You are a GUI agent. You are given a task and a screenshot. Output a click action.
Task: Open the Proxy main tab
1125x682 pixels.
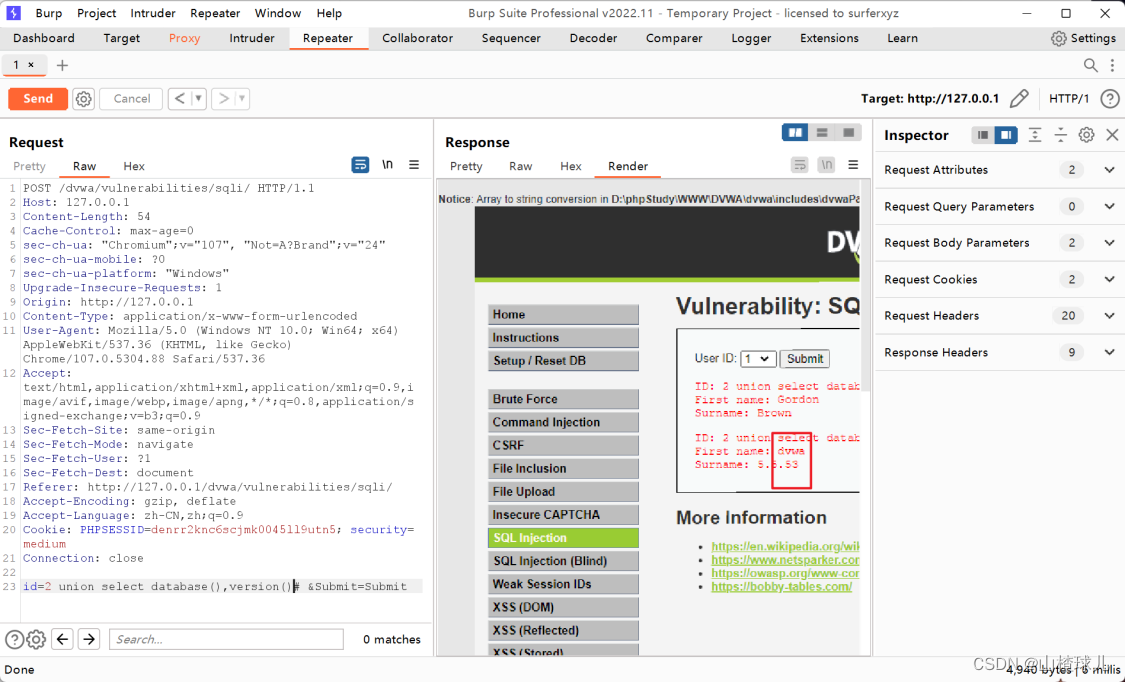coord(184,38)
